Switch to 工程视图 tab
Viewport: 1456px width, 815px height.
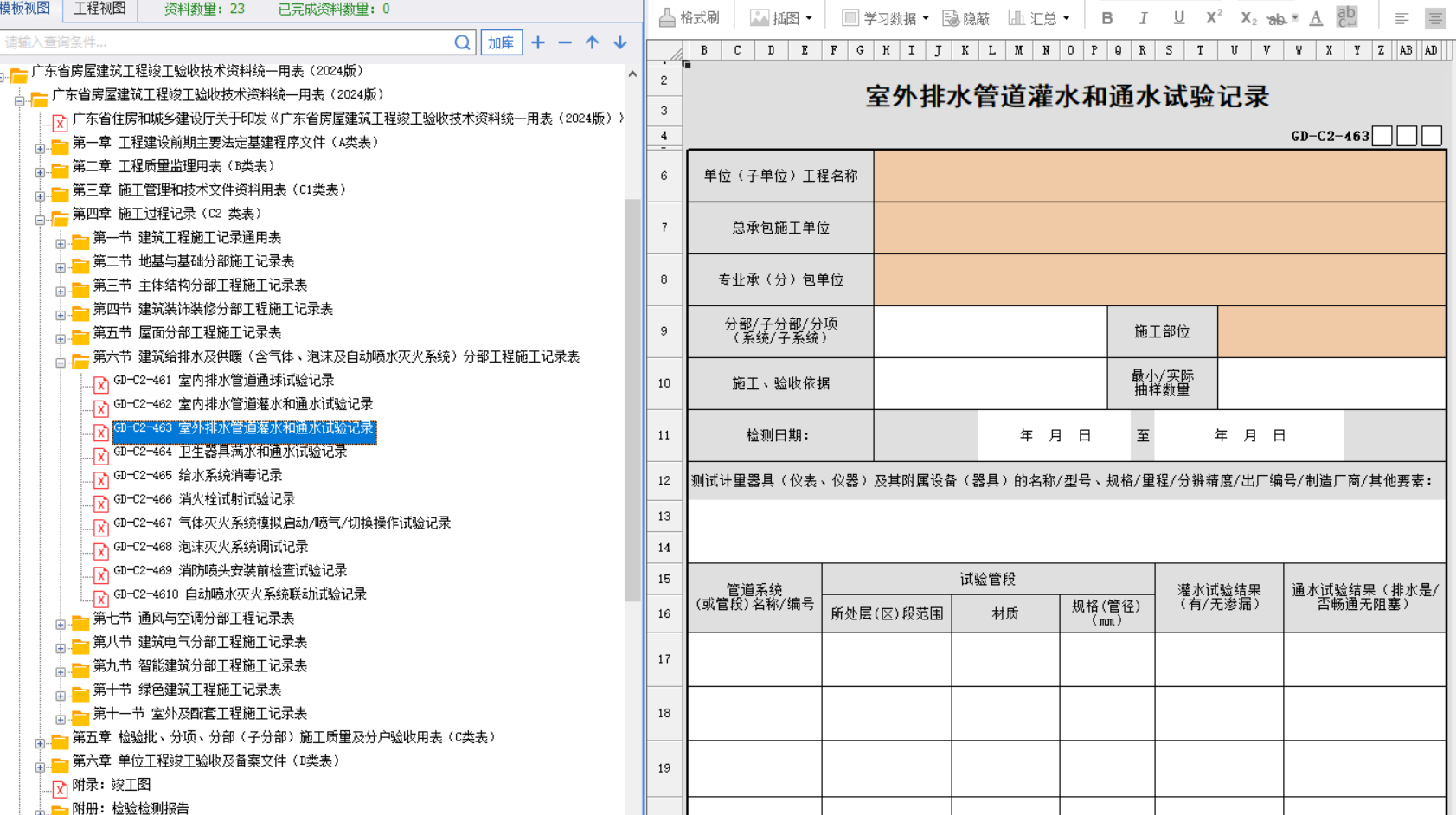pos(99,9)
